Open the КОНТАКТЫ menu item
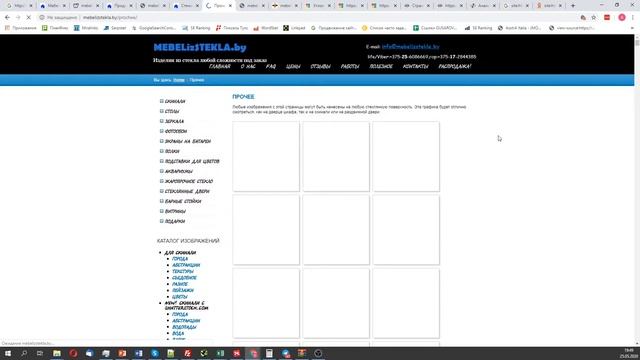This screenshot has width=640, height=360. (x=416, y=66)
